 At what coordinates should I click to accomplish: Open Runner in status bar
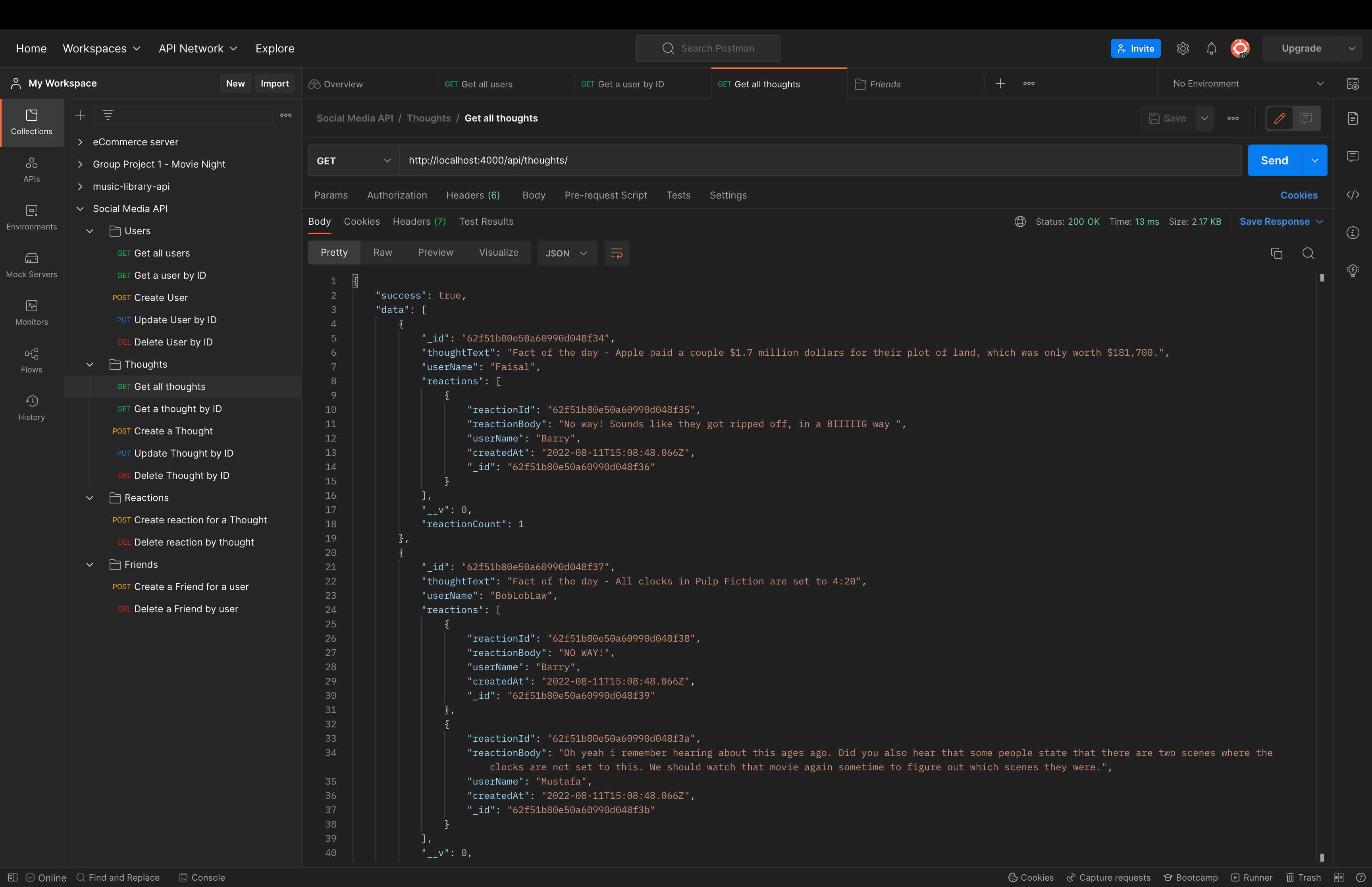1252,877
